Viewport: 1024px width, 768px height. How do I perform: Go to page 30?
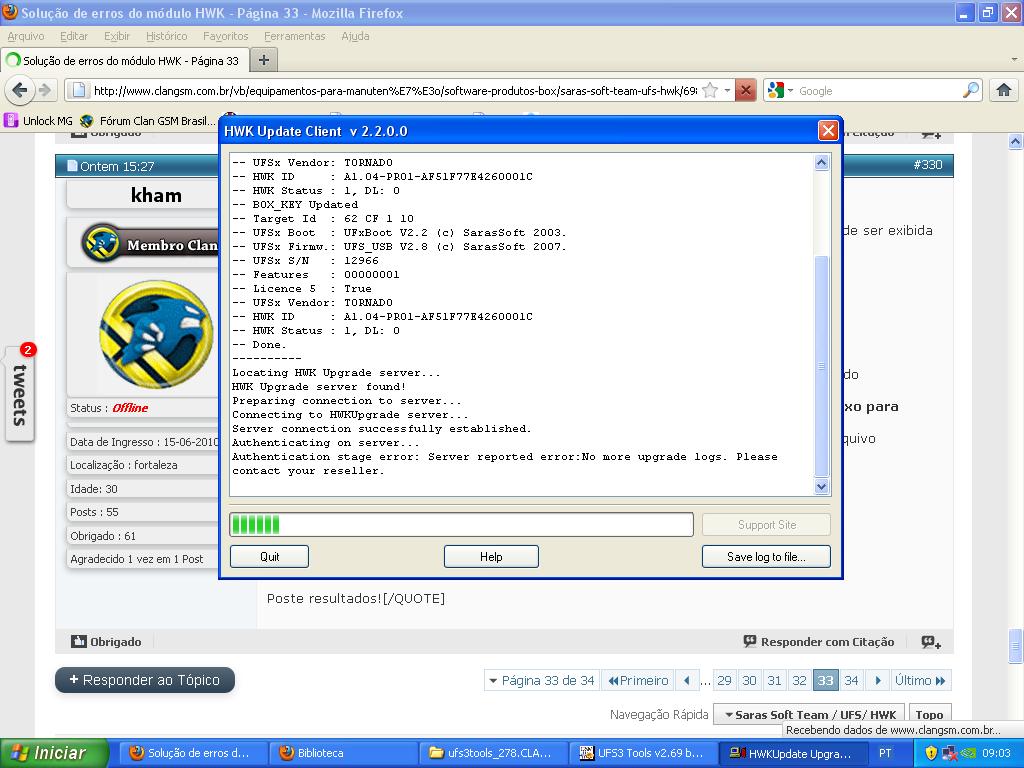pyautogui.click(x=749, y=680)
